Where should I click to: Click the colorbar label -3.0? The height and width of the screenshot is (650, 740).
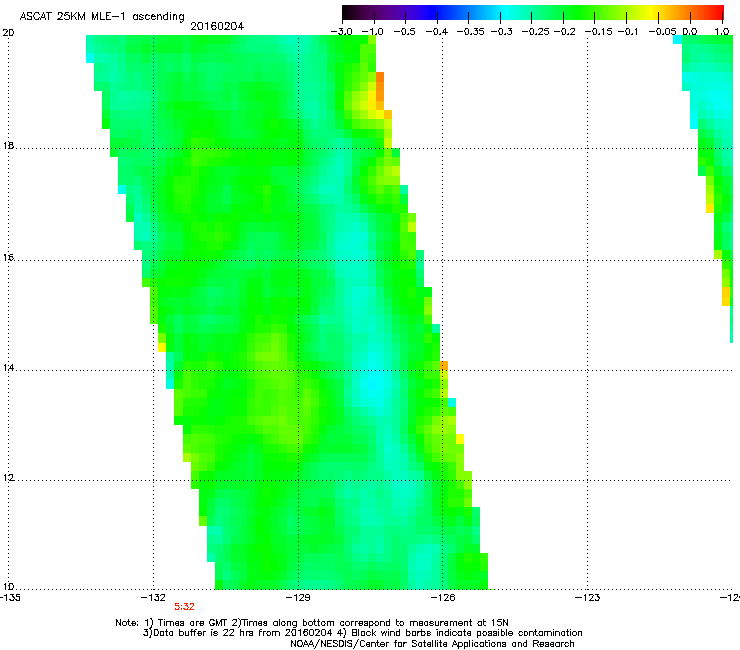coord(342,32)
